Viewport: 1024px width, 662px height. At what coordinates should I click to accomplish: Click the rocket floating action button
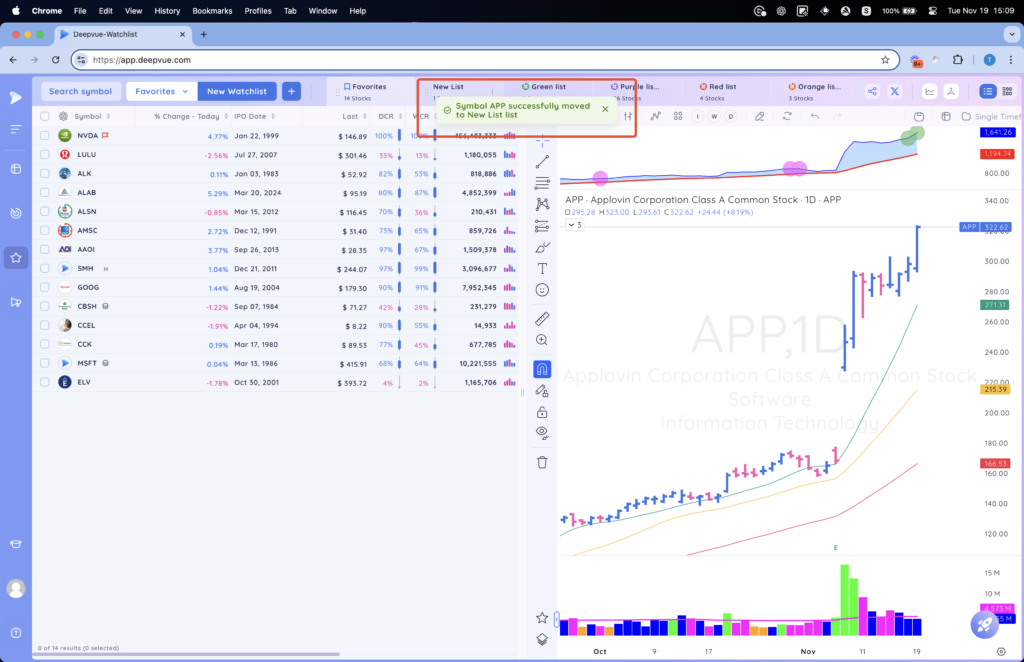pyautogui.click(x=984, y=625)
